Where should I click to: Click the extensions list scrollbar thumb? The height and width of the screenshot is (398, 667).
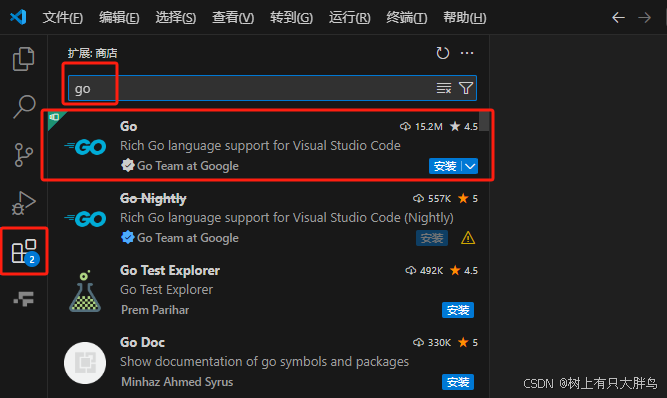484,121
